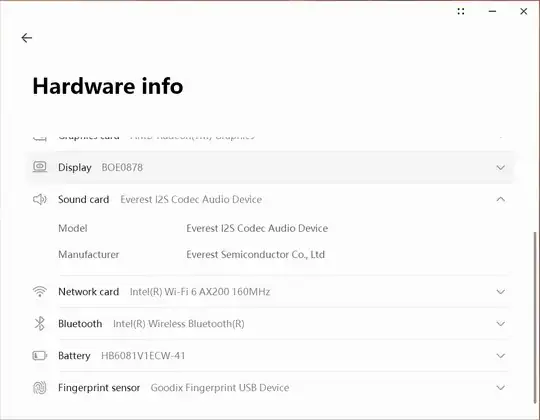Viewport: 540px width, 420px height.
Task: Click Everest Semiconductor Co., Ltd text
Action: pos(256,254)
